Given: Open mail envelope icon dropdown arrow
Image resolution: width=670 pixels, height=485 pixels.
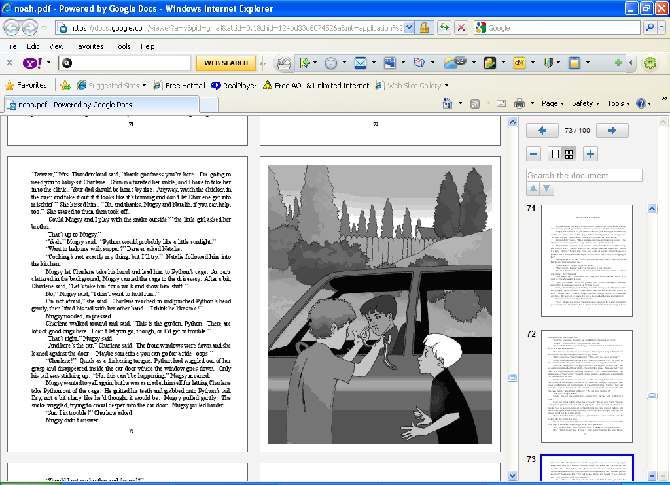Looking at the screenshot, I should [x=374, y=63].
